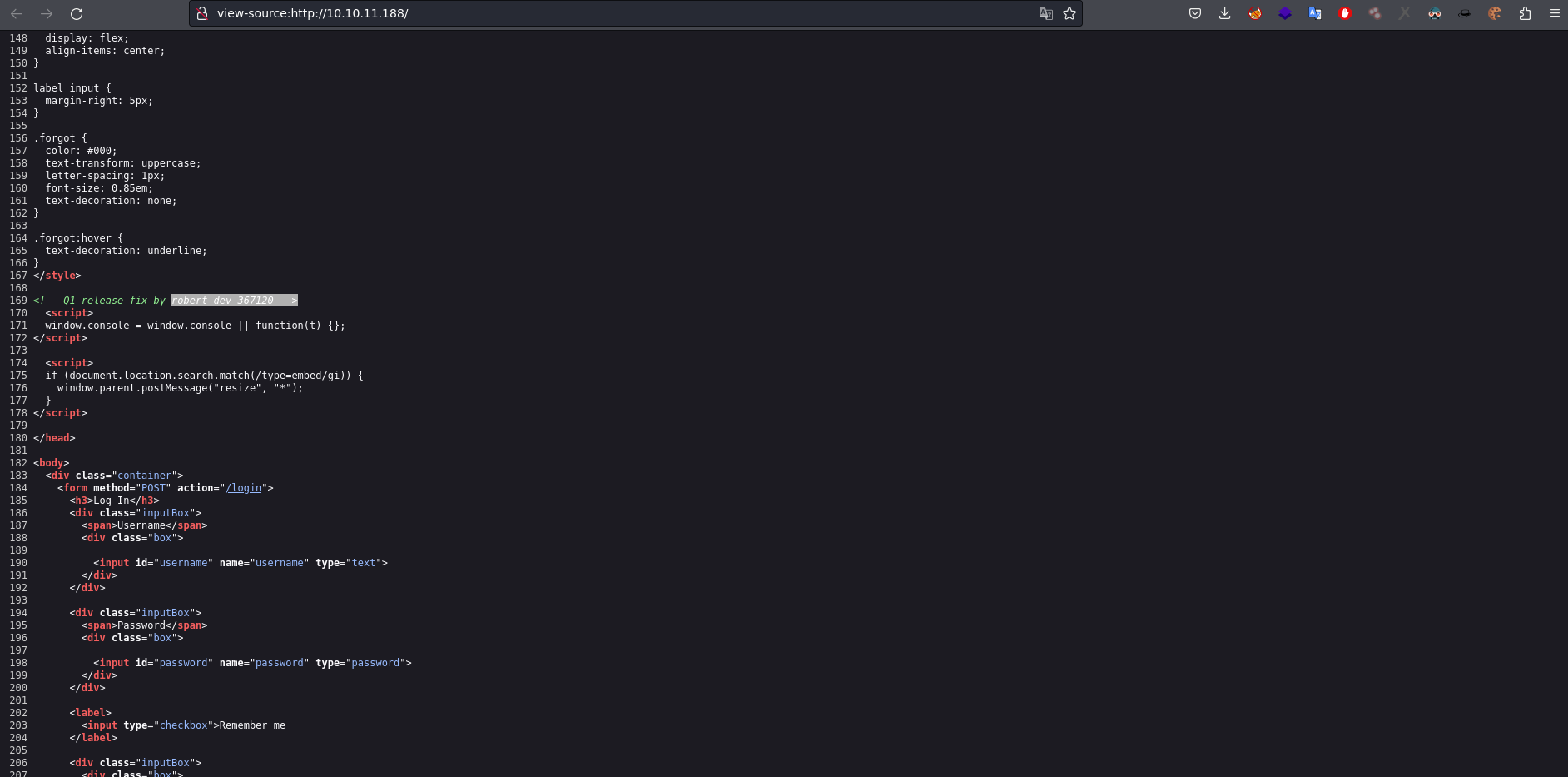Save page to Pocket

tap(1195, 13)
